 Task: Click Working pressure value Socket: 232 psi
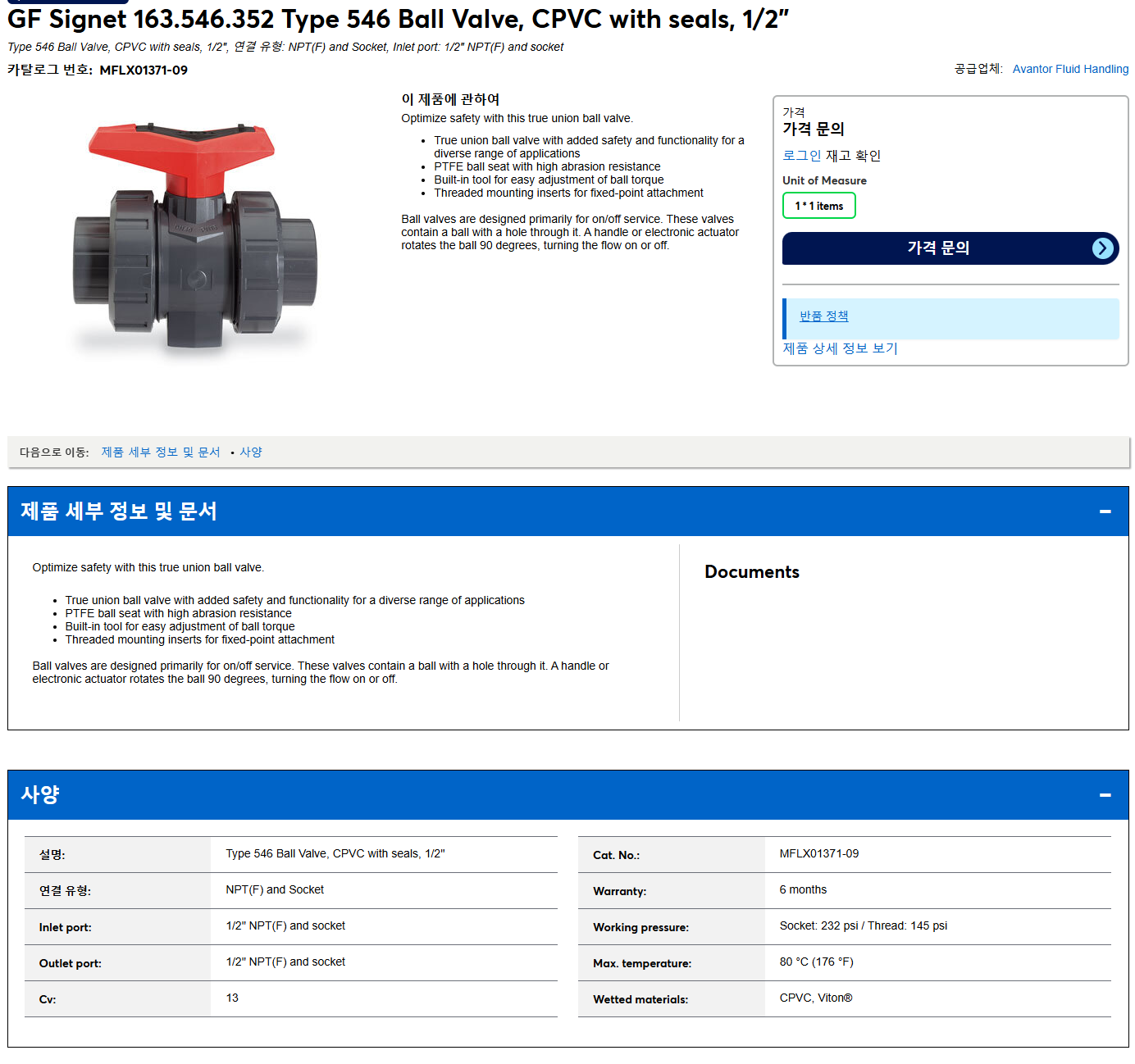(864, 925)
